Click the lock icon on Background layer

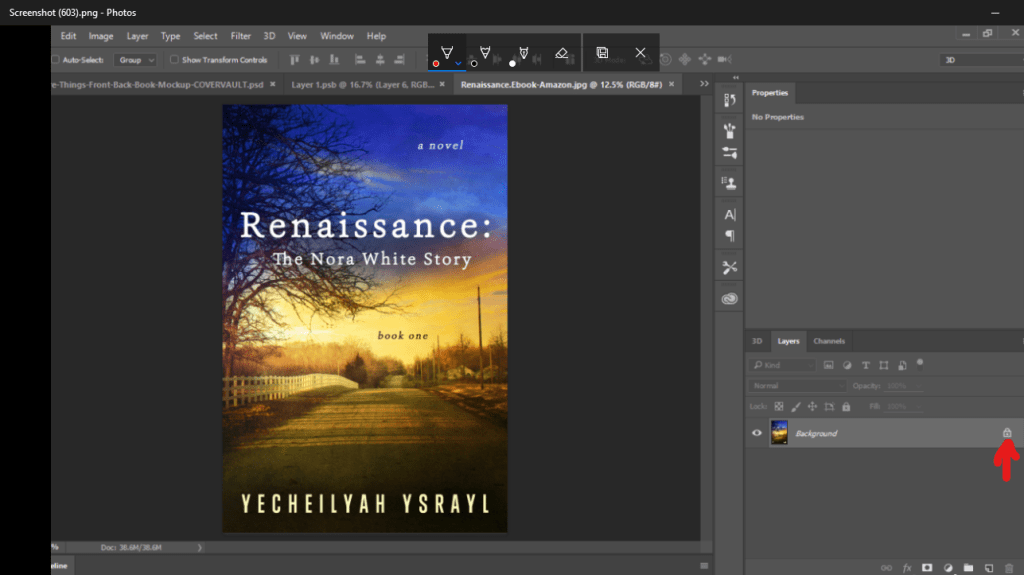[x=1007, y=433]
